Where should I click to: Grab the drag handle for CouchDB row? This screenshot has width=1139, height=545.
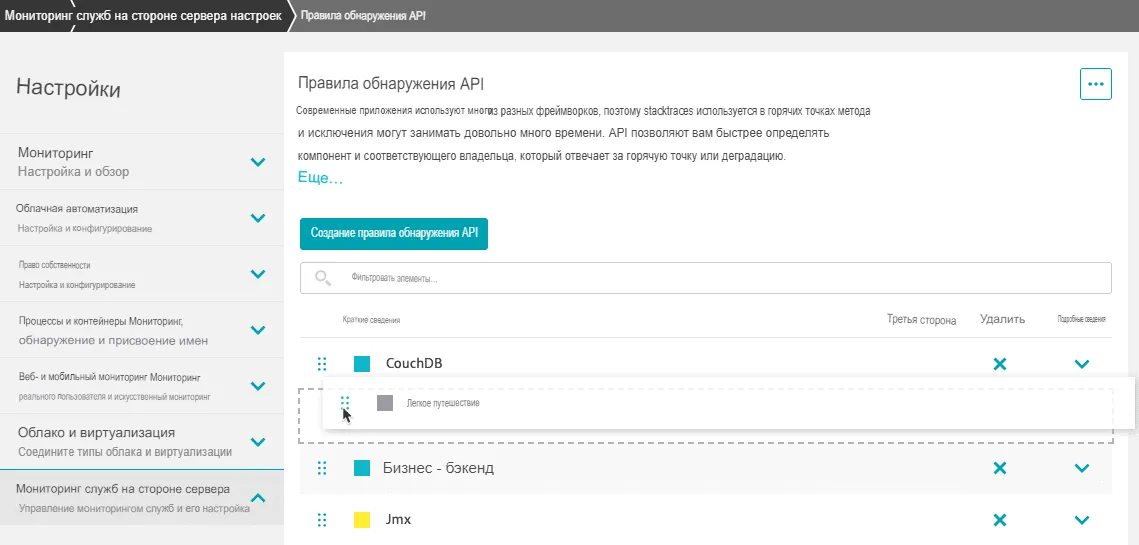pos(322,364)
